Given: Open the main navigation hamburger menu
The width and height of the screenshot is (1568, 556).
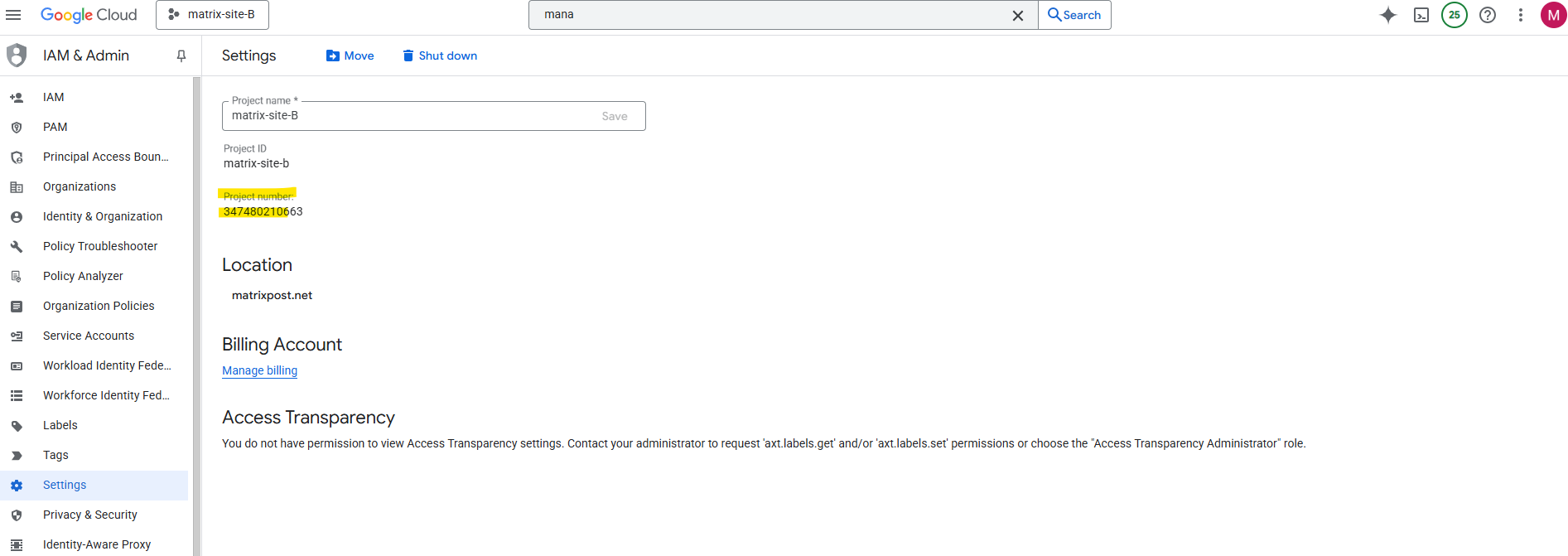Looking at the screenshot, I should 13,15.
